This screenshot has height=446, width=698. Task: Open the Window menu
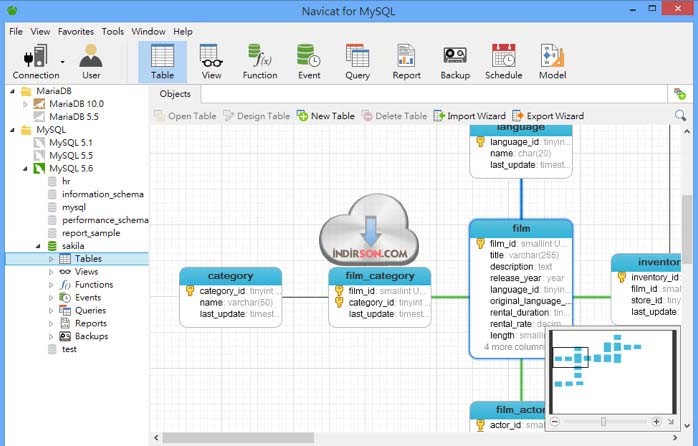148,32
